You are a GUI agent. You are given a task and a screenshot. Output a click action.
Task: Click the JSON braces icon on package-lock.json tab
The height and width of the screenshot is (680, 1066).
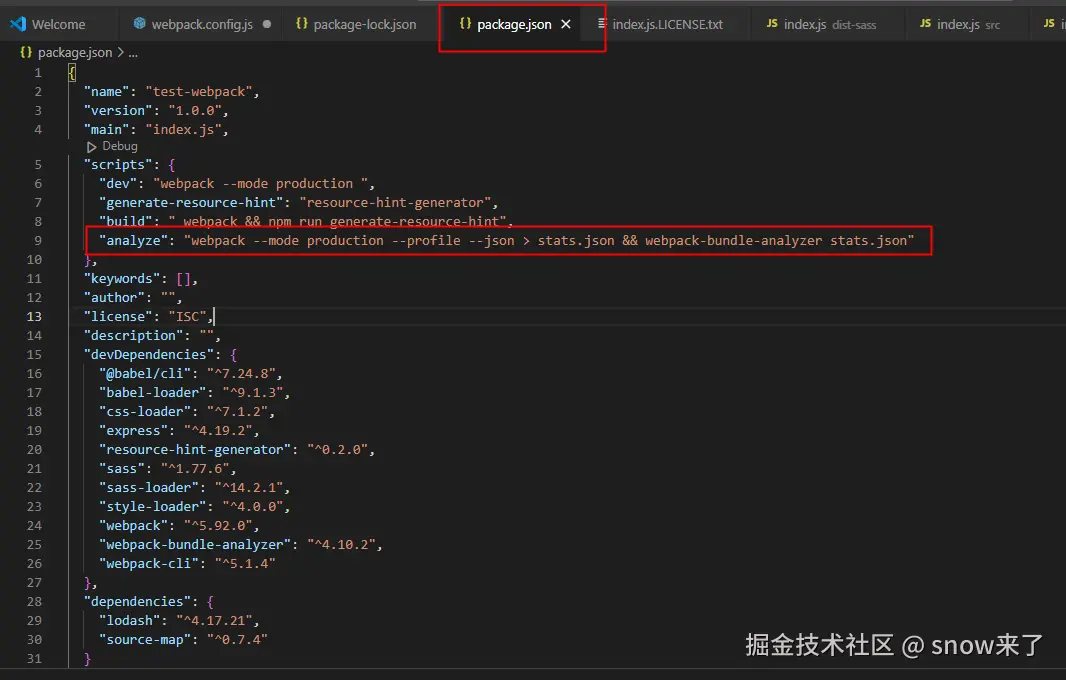302,24
